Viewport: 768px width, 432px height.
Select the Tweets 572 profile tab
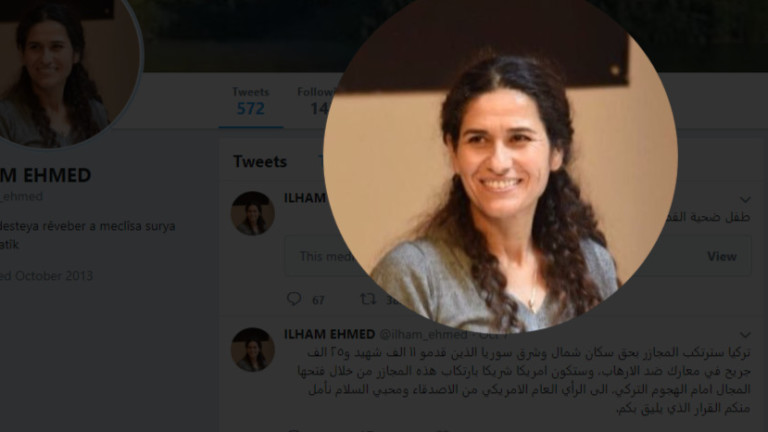(251, 101)
